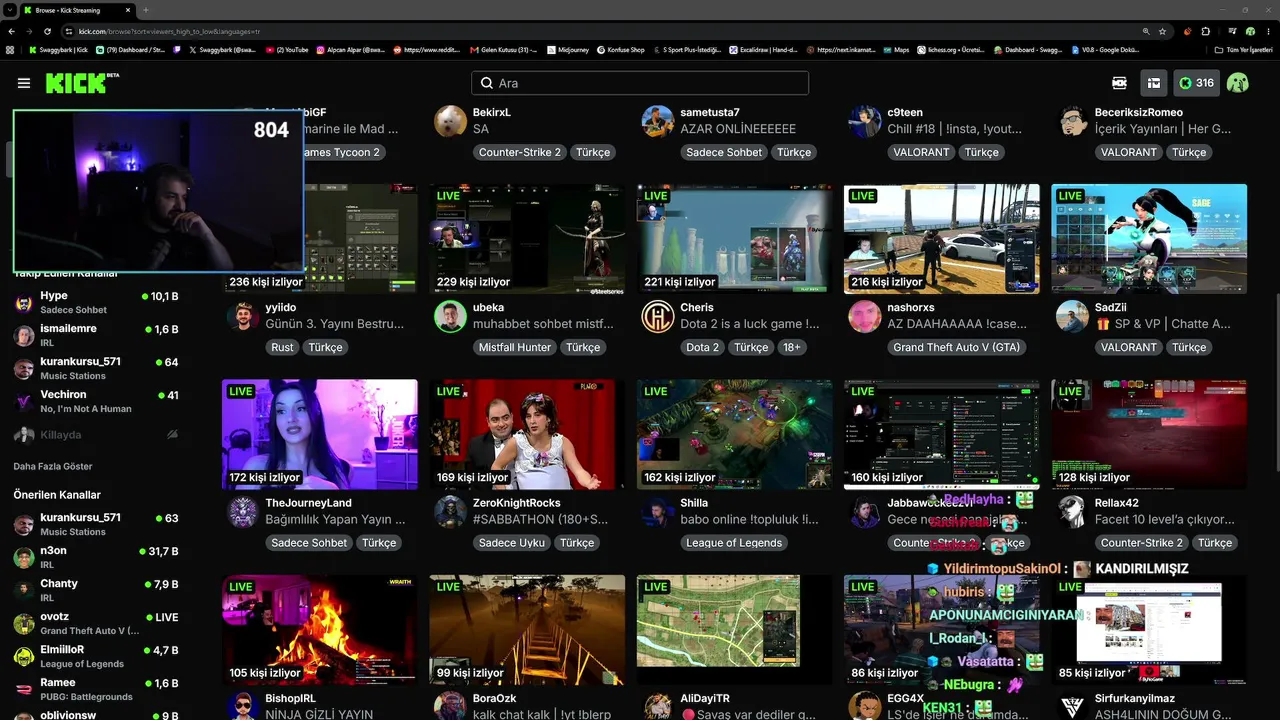1280x720 pixels.
Task: Open Vechiron channel avatar in sidebar
Action: coord(24,401)
